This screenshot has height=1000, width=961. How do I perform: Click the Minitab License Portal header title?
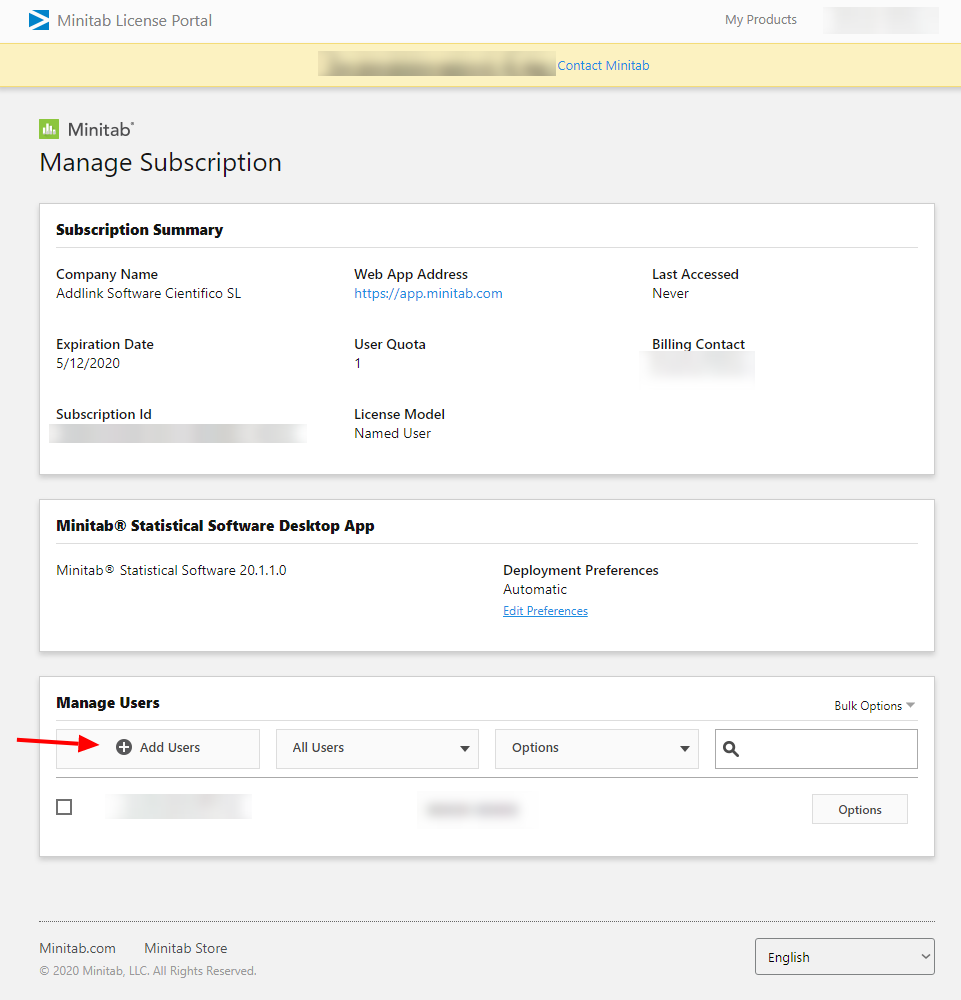click(x=135, y=20)
